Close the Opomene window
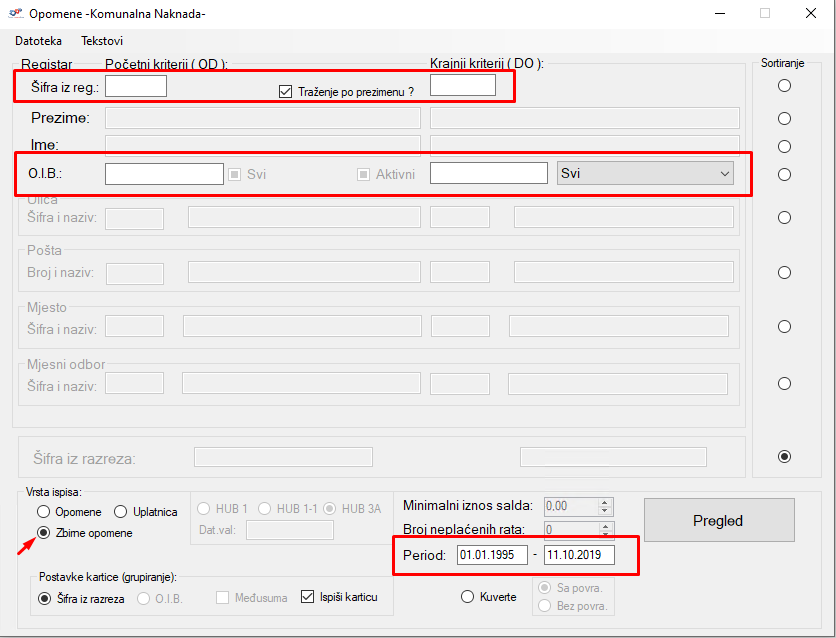Viewport: 836px width, 638px height. point(811,14)
